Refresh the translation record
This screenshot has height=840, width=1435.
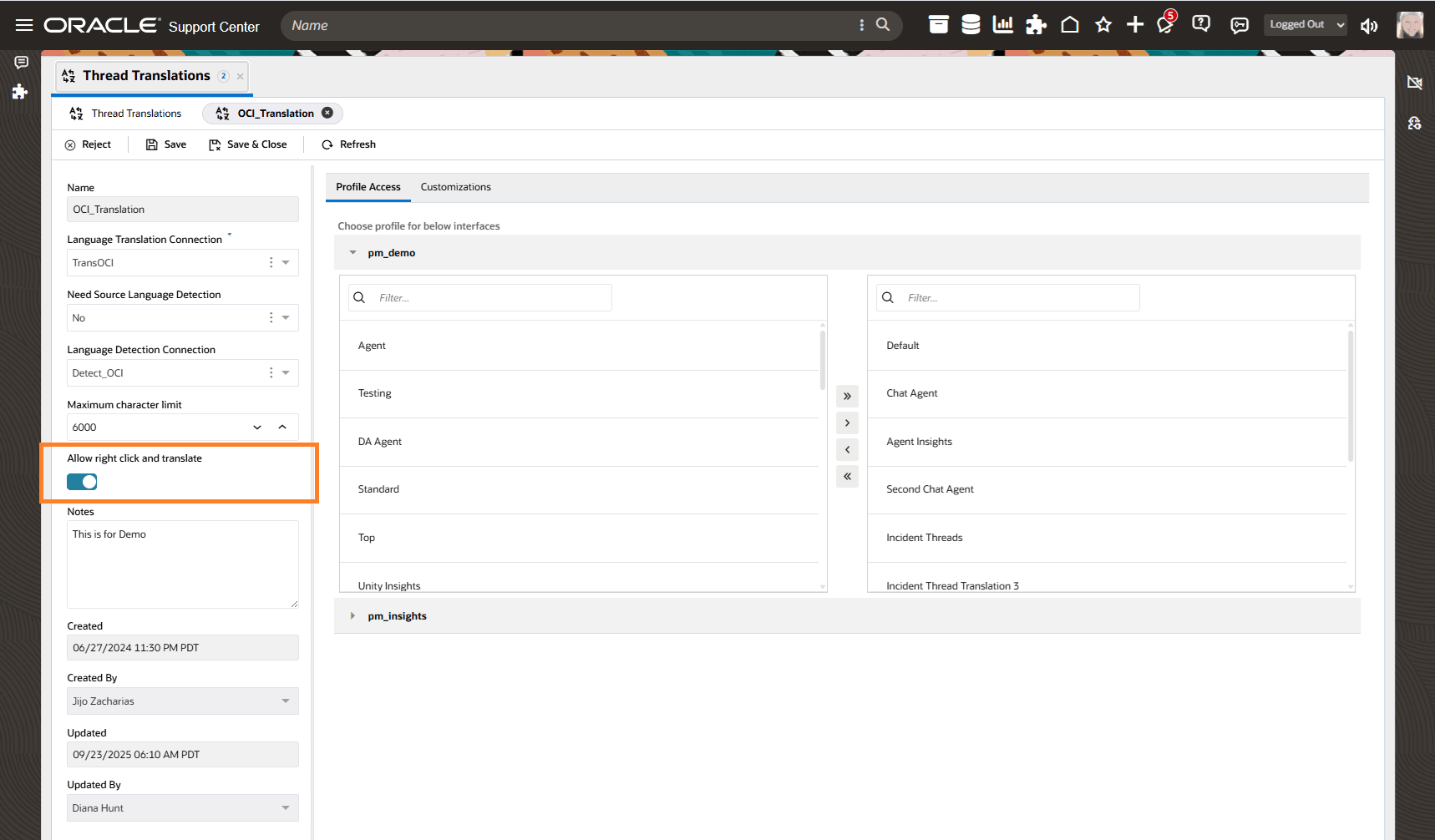tap(349, 144)
